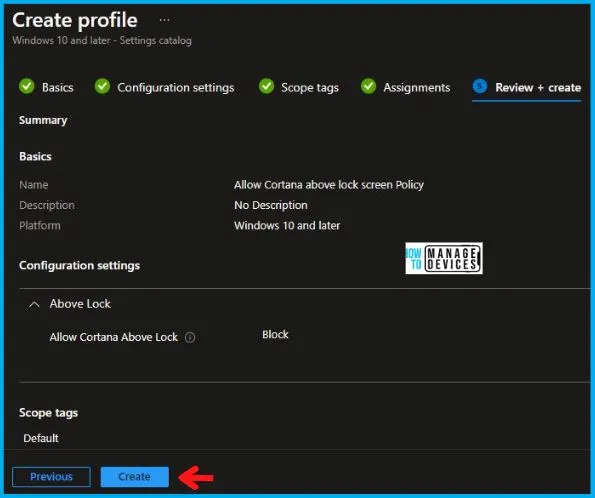Click the Summary heading
The width and height of the screenshot is (595, 498).
coord(43,120)
